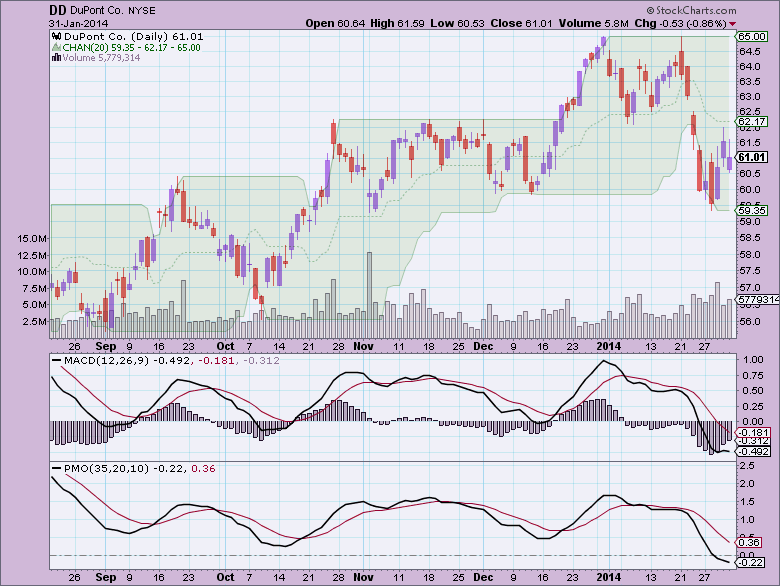780x586 pixels.
Task: Click the 0.36 PMO signal axis tag
Action: 749,543
